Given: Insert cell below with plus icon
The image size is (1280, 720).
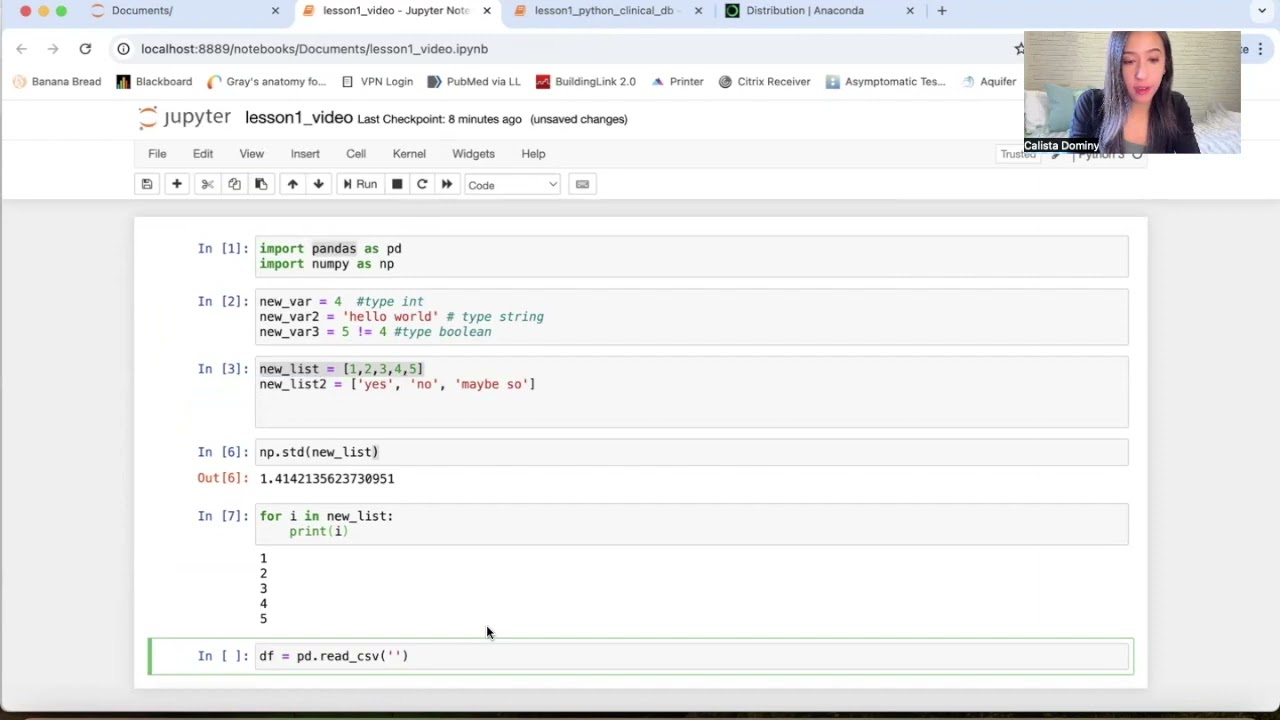Looking at the screenshot, I should (176, 184).
